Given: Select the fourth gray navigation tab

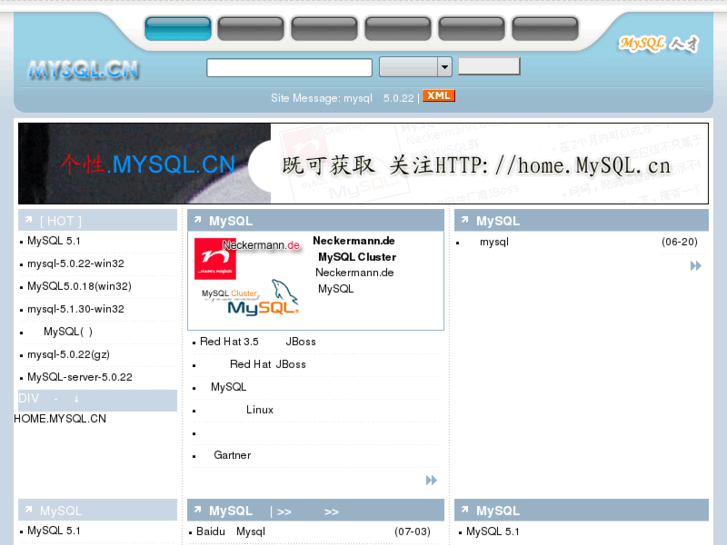Looking at the screenshot, I should (x=398, y=28).
